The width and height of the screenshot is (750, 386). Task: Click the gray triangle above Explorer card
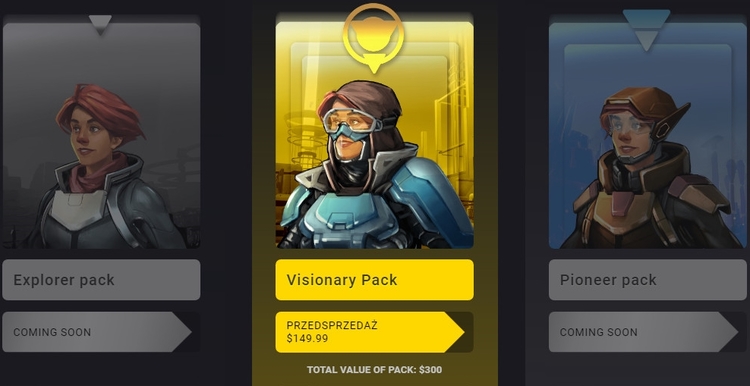[x=100, y=25]
